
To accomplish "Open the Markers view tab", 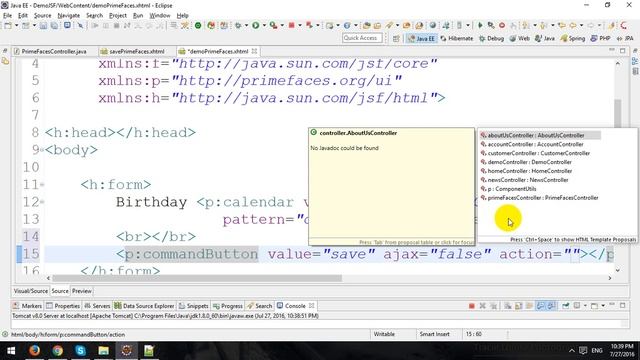I will 27,306.
